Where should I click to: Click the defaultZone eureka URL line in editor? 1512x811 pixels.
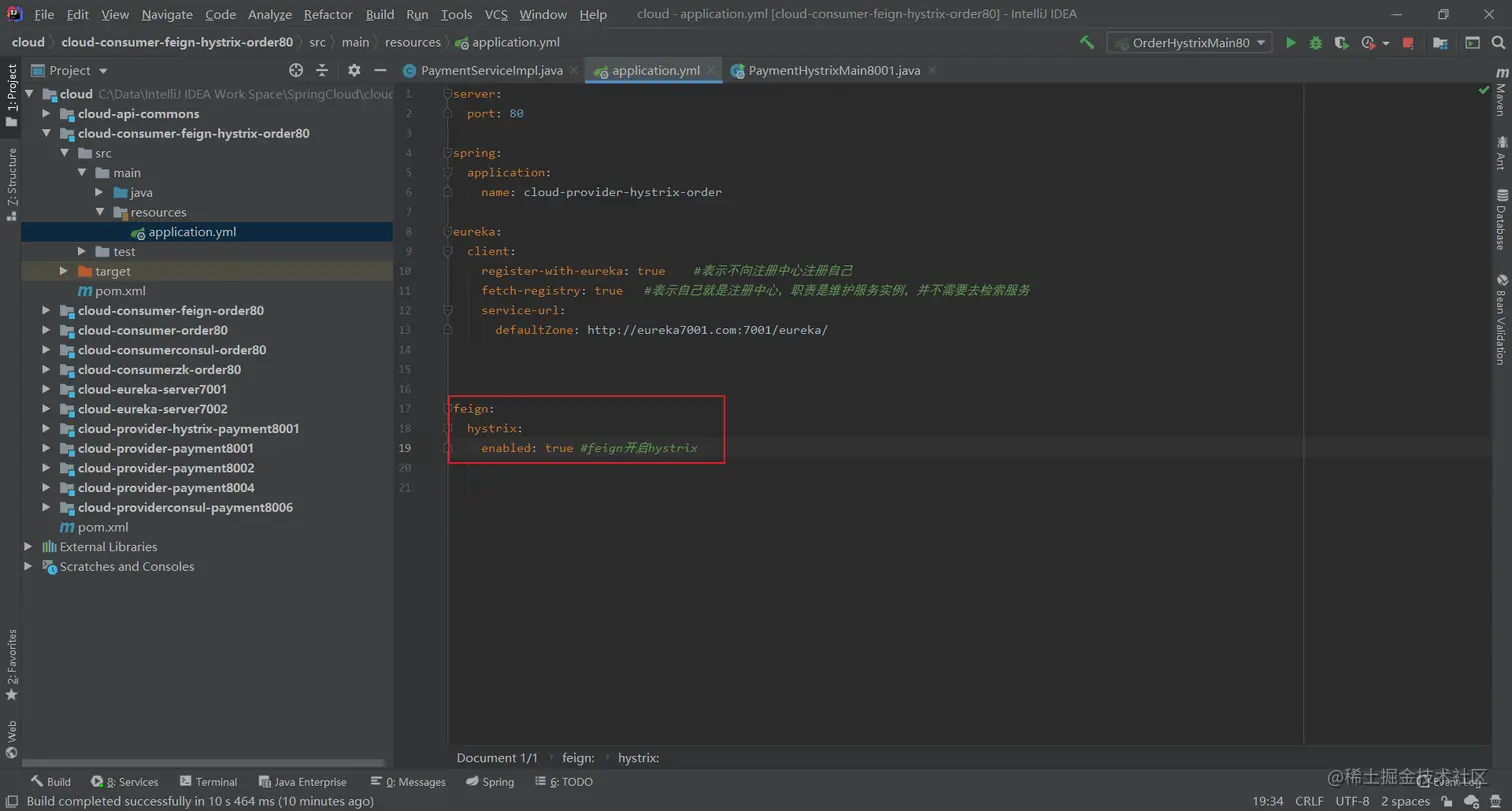(661, 330)
